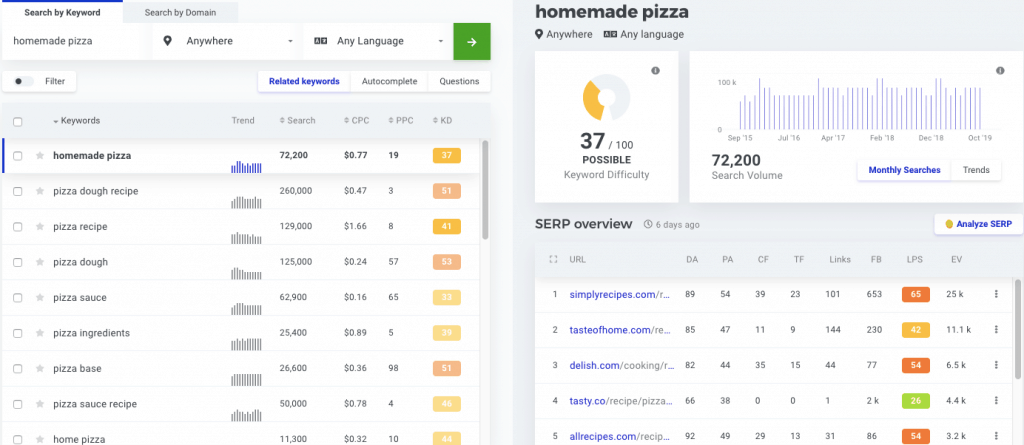Viewport: 1024px width, 445px height.
Task: Select the Related keywords tab
Action: tap(304, 82)
